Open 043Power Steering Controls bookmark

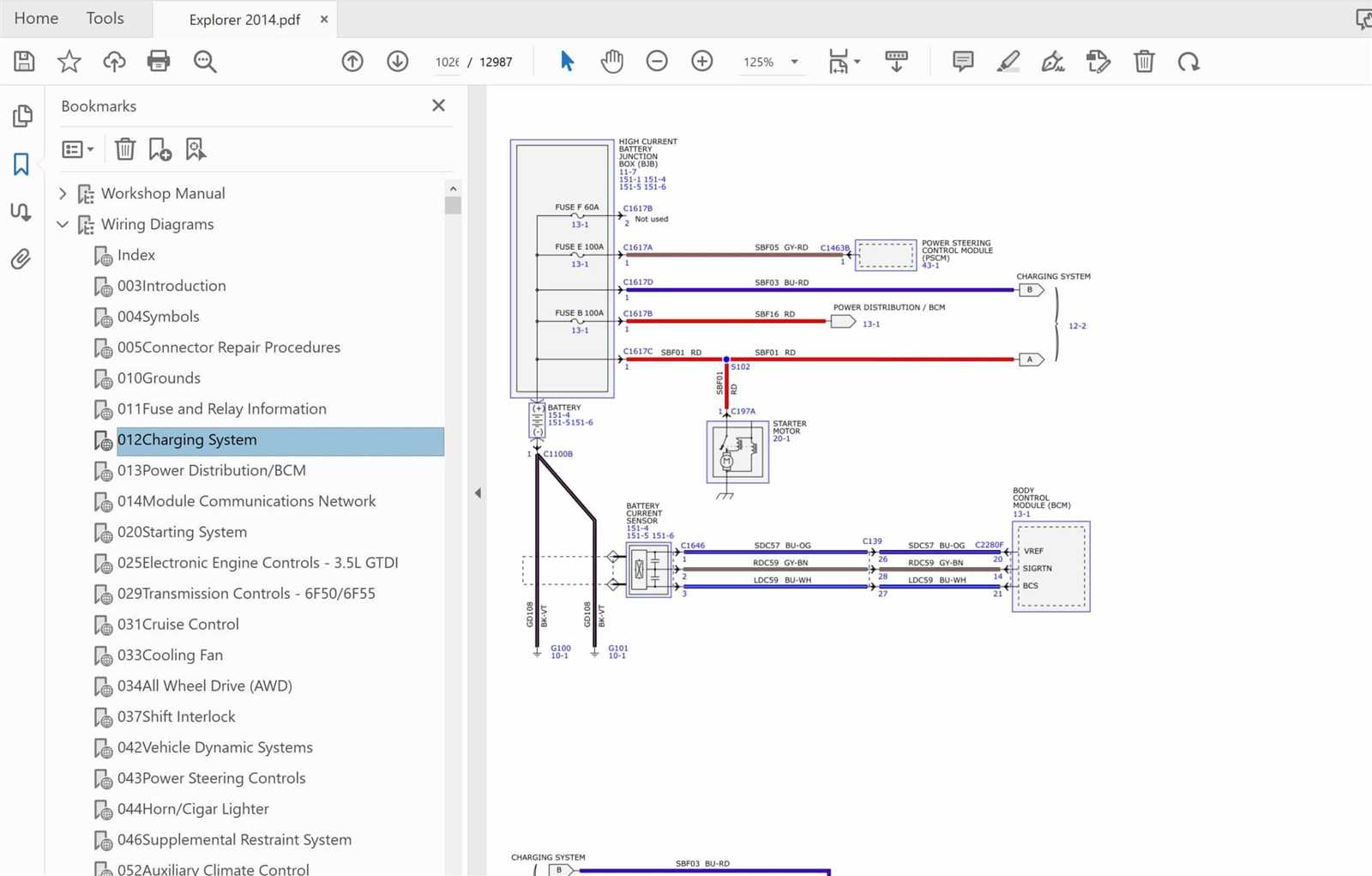click(212, 778)
